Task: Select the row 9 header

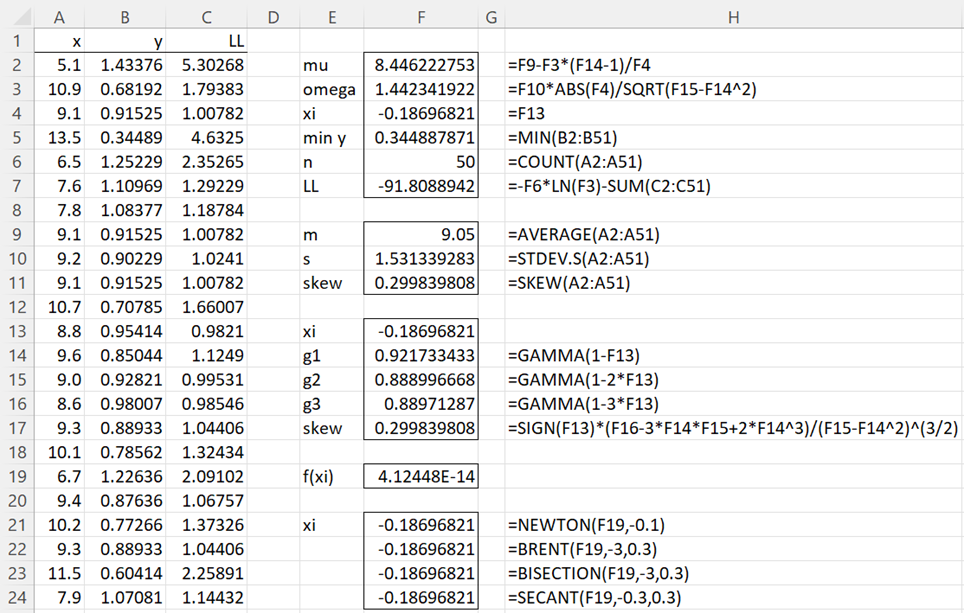Action: point(16,234)
